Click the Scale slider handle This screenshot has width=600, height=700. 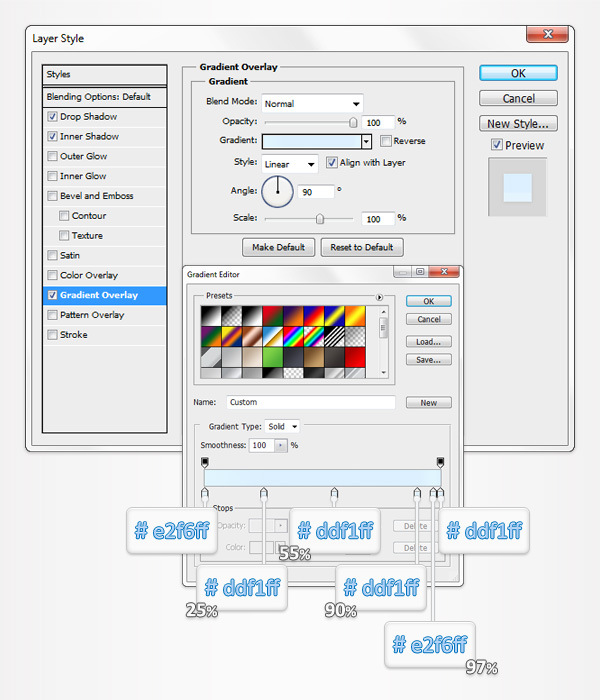coord(319,218)
